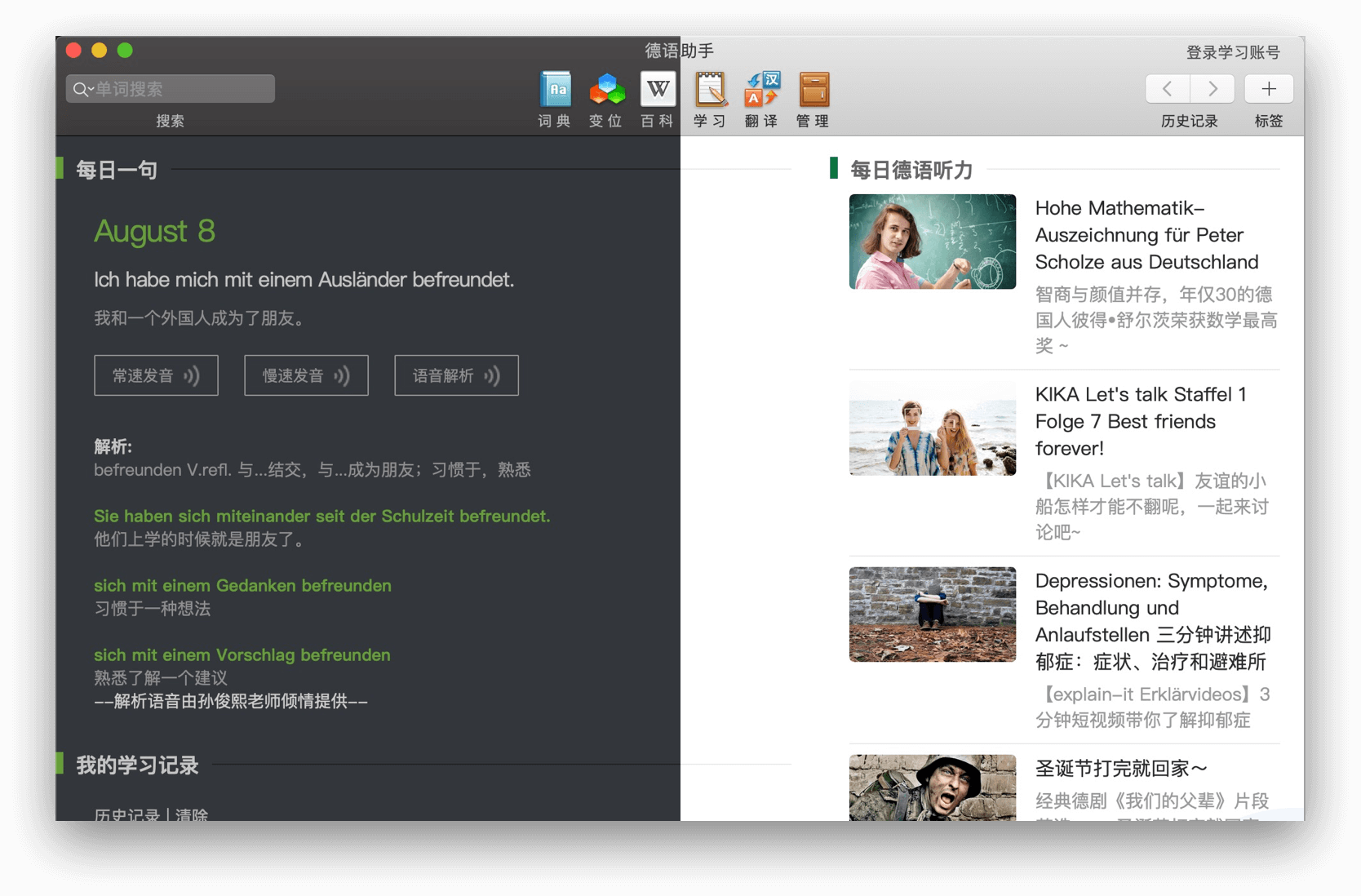Screen dimensions: 1361x896
Task: Open the 学习 study notepad icon
Action: [x=710, y=90]
